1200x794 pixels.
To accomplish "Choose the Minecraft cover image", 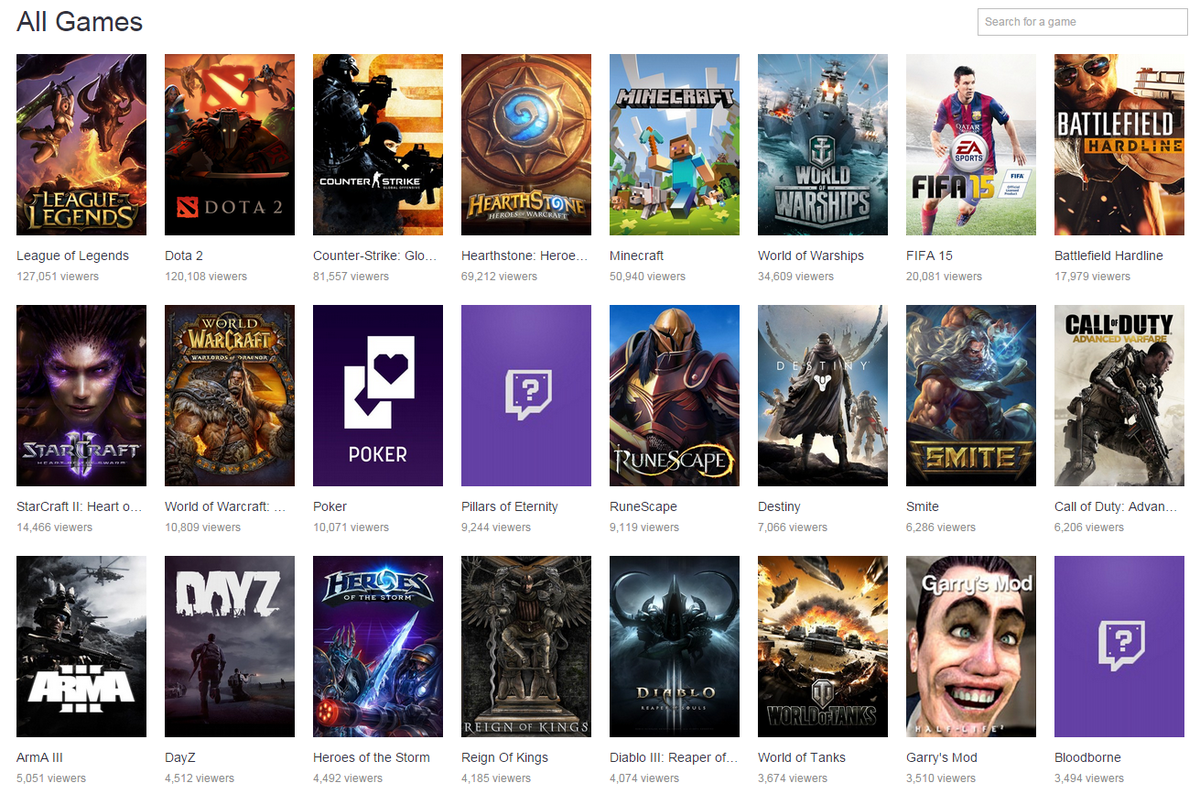I will pos(674,145).
